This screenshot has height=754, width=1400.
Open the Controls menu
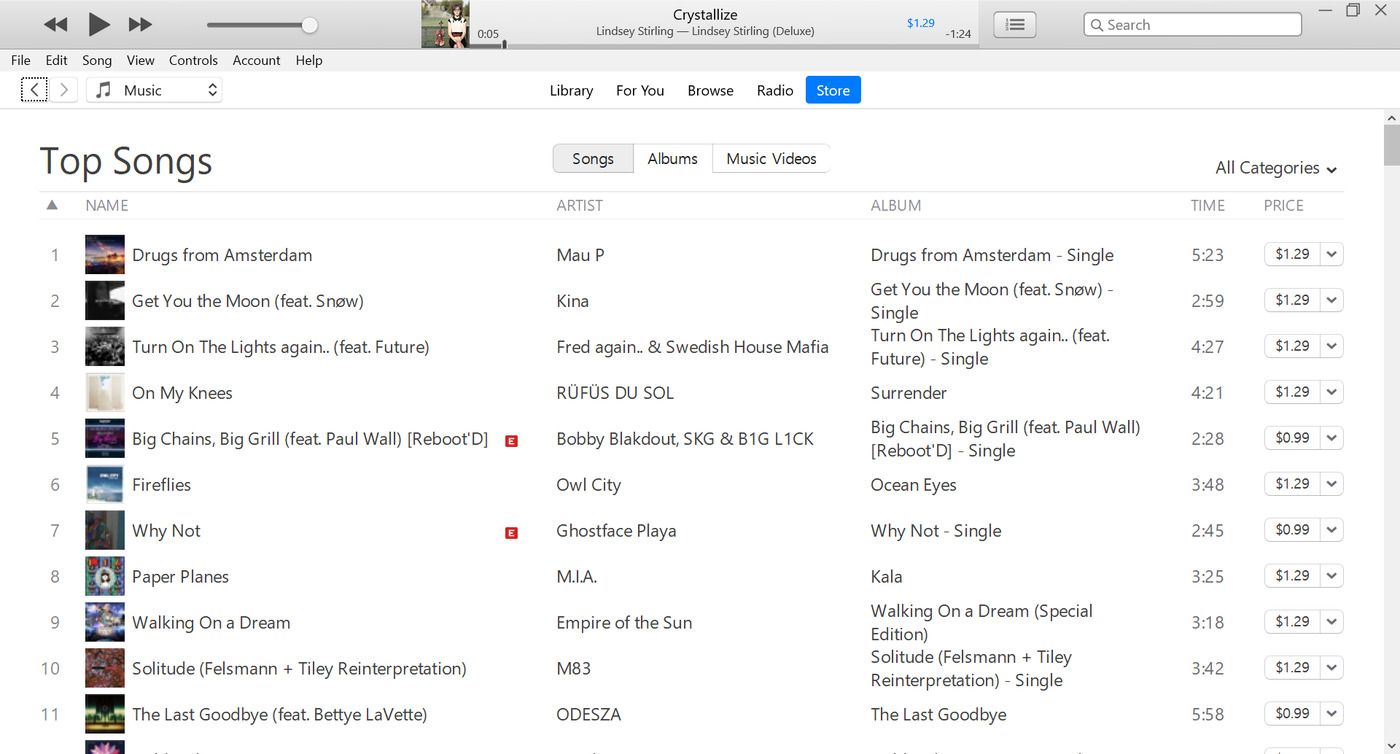point(193,60)
